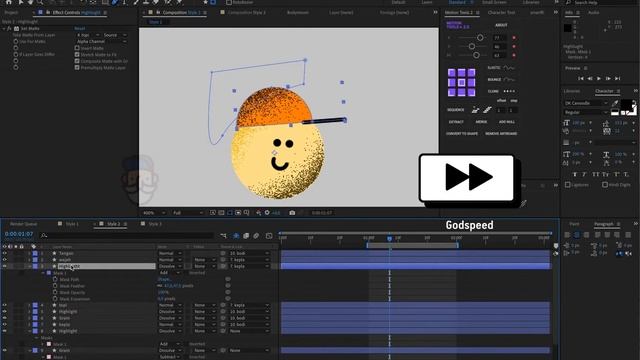Click the first Sequence stairs icon

click(475, 110)
